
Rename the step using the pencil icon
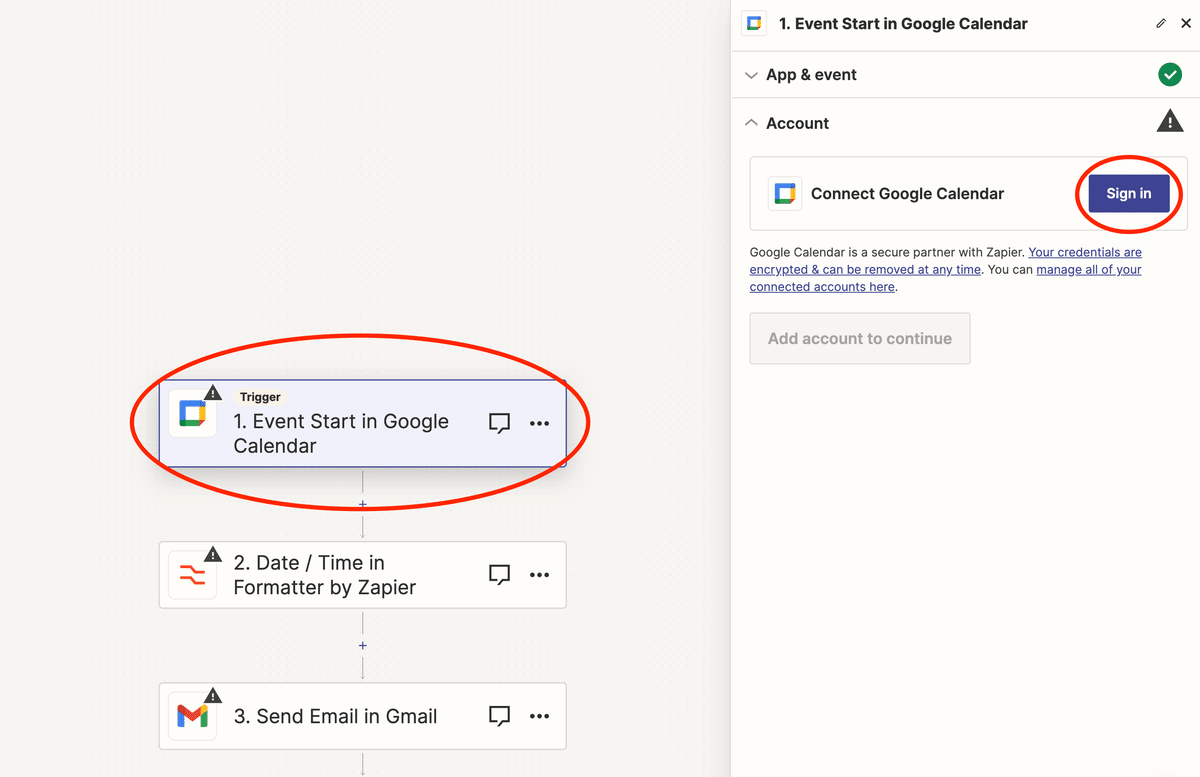click(x=1161, y=24)
